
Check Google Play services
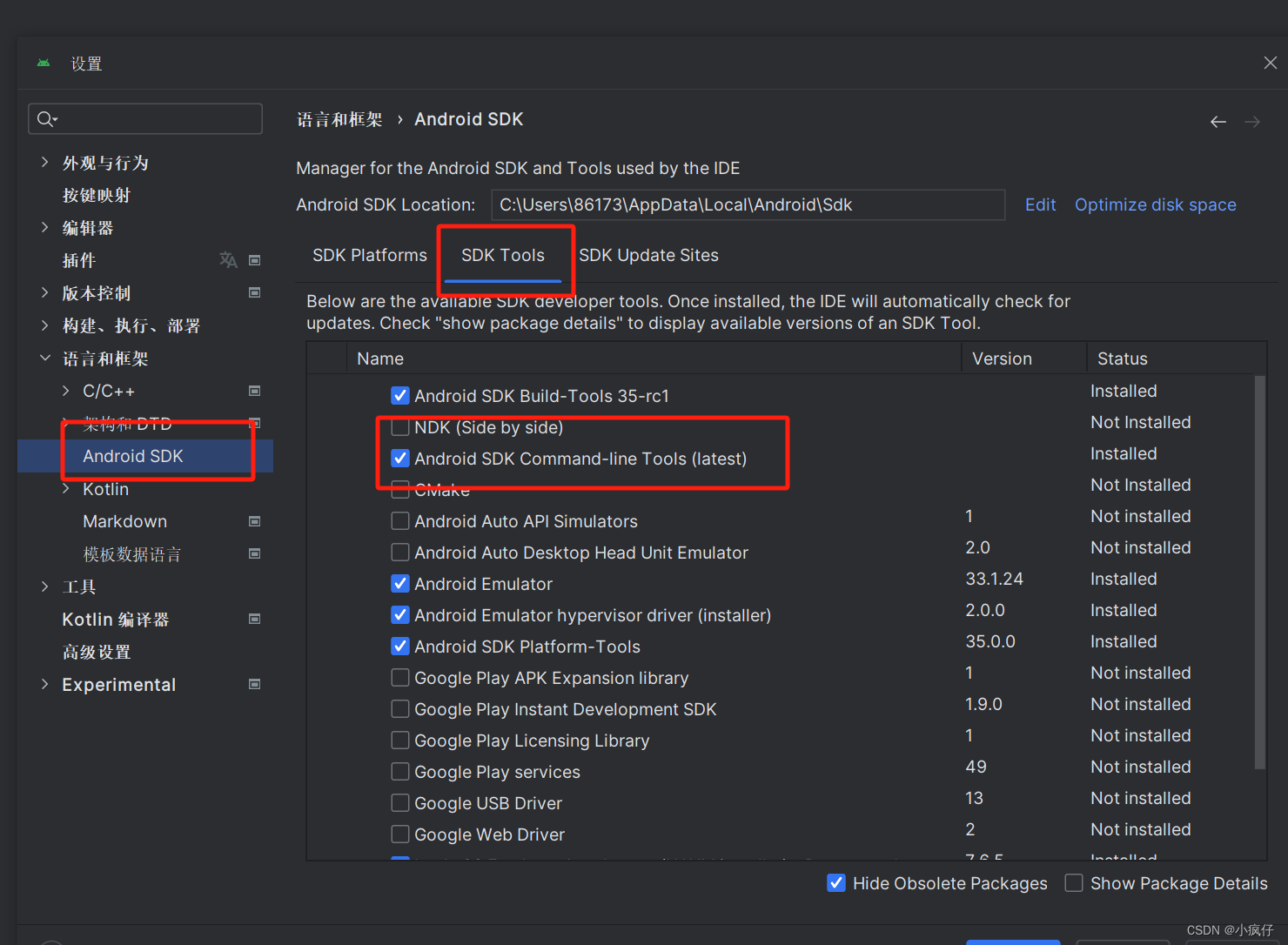(400, 772)
